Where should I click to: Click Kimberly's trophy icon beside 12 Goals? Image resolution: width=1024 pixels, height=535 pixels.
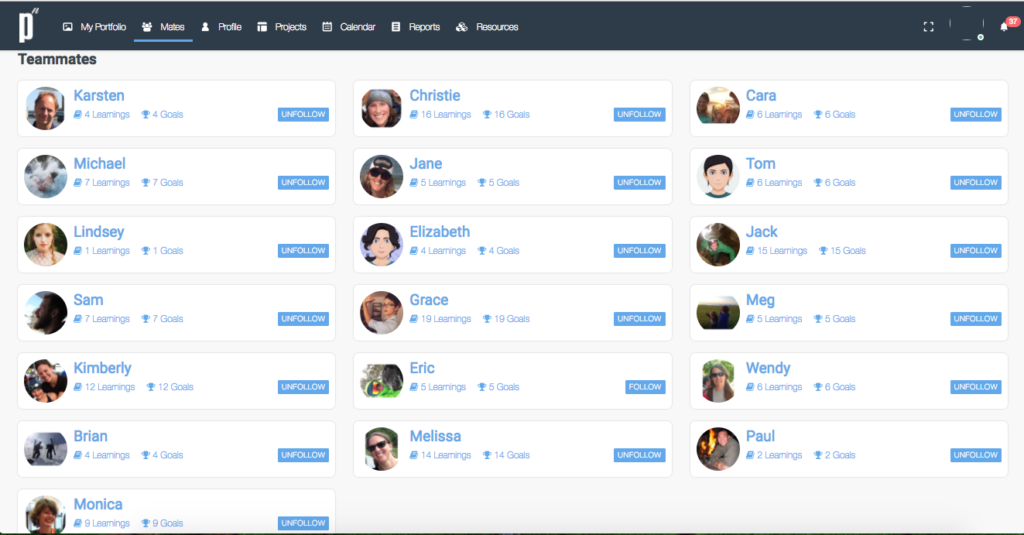[150, 387]
